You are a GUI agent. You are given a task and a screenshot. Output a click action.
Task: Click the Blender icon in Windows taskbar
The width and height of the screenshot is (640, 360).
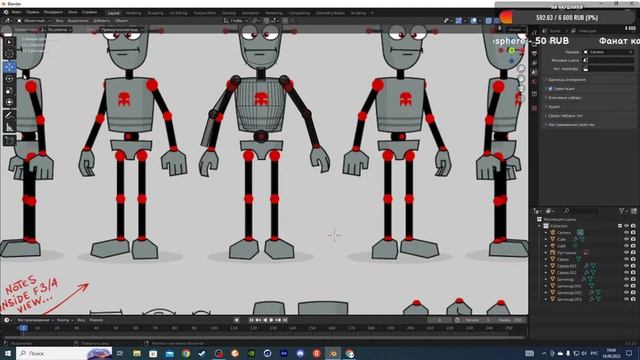(x=333, y=353)
